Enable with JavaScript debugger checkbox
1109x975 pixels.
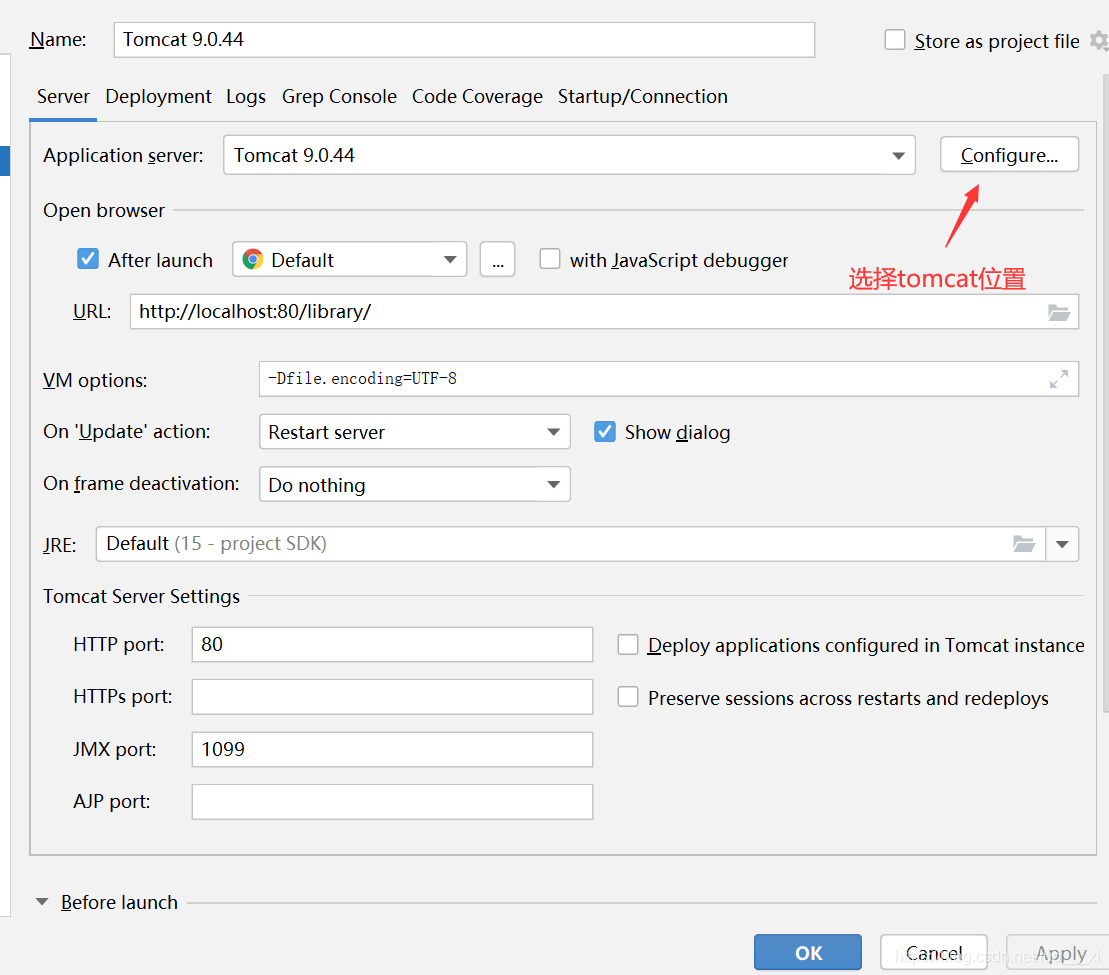pos(550,259)
